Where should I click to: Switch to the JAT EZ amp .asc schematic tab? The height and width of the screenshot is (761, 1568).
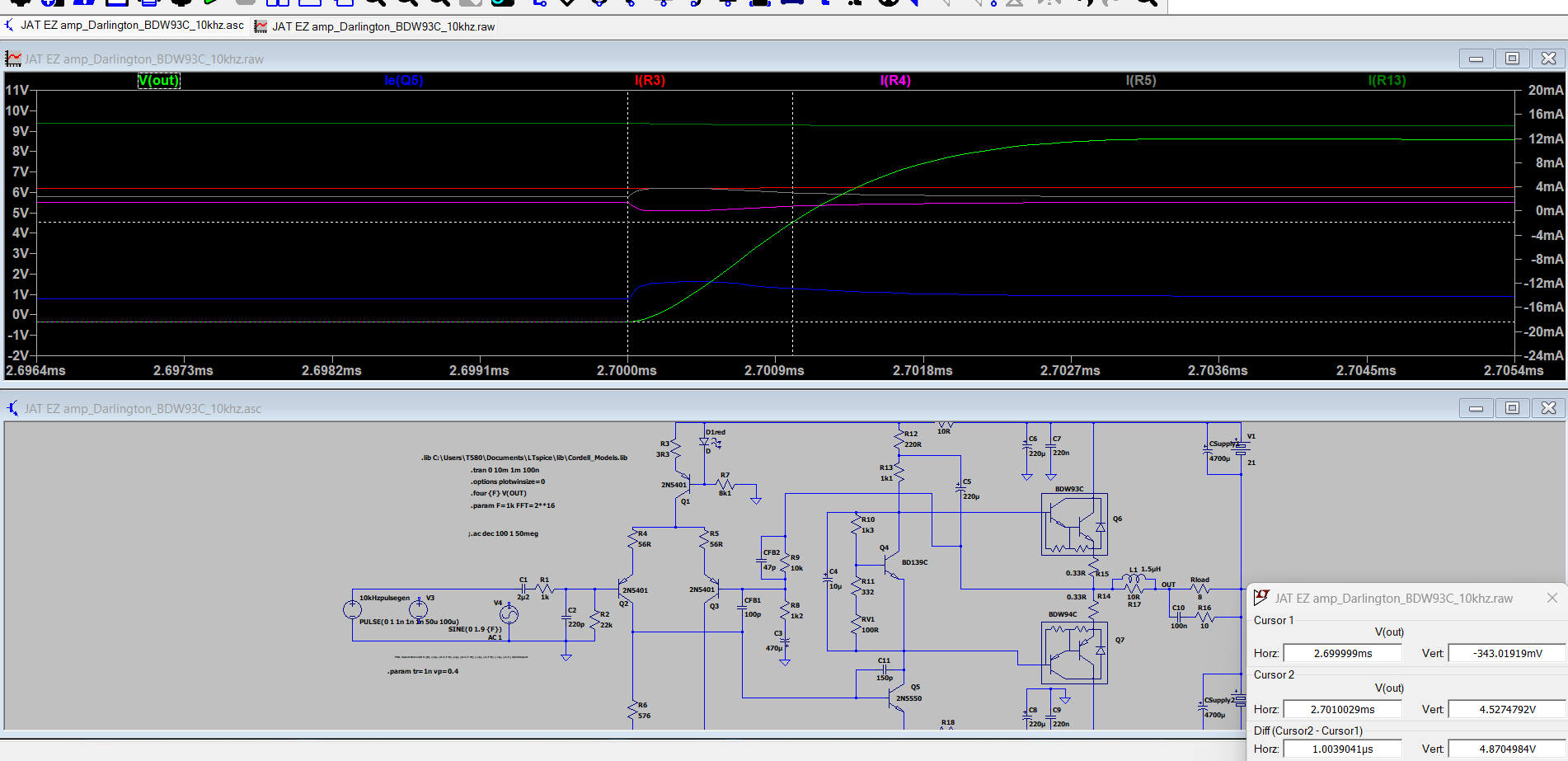coord(124,26)
